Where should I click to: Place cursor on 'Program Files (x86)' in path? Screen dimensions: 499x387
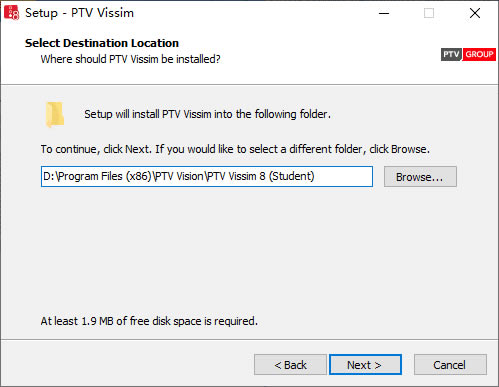(105, 176)
